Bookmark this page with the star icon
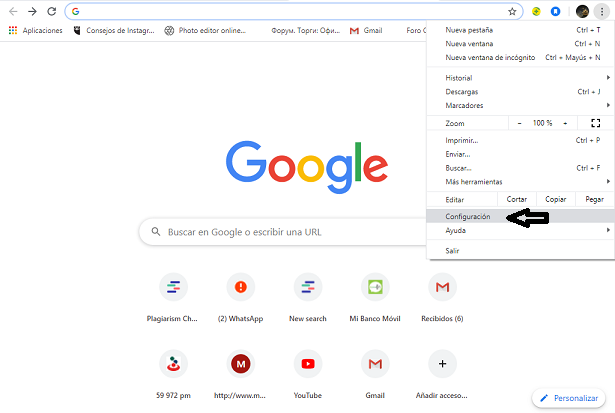 pyautogui.click(x=512, y=11)
